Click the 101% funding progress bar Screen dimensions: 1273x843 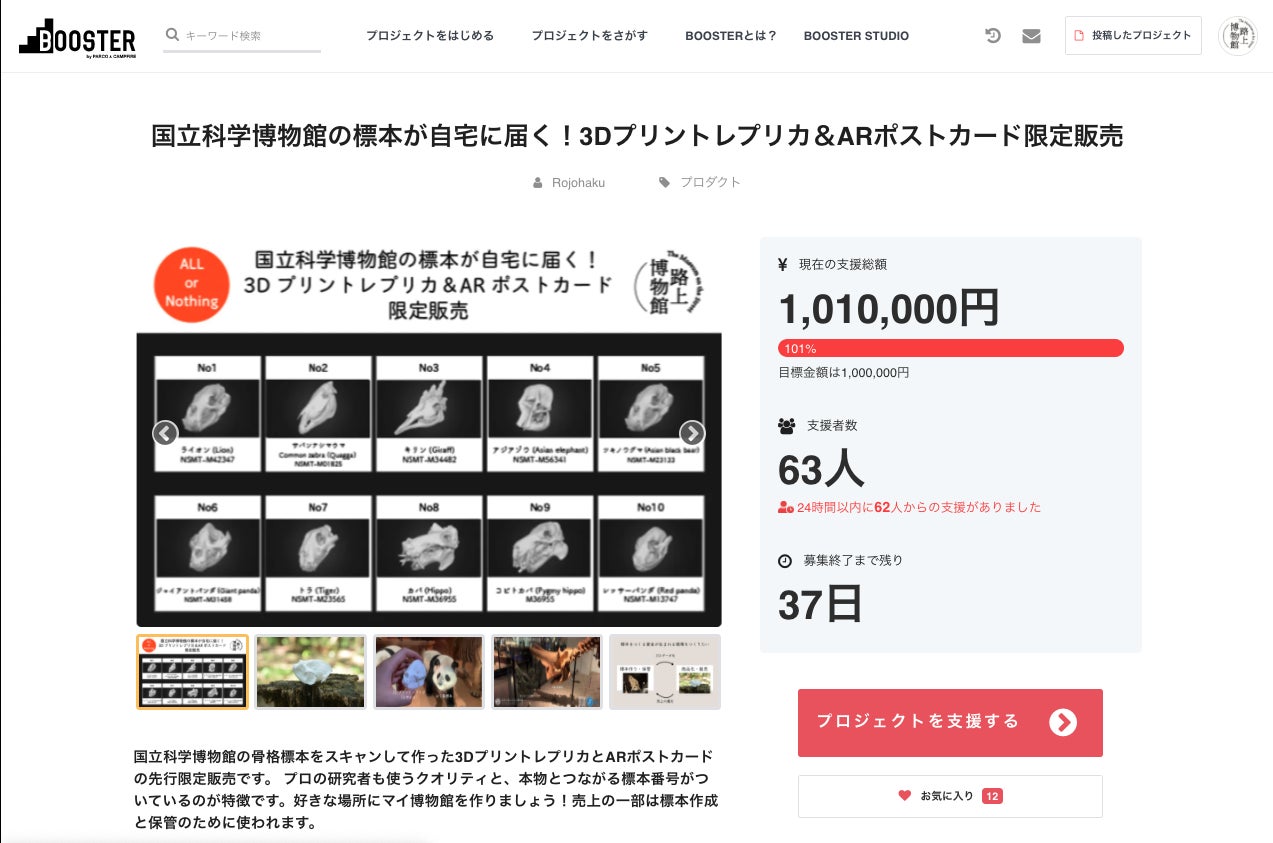pos(951,348)
